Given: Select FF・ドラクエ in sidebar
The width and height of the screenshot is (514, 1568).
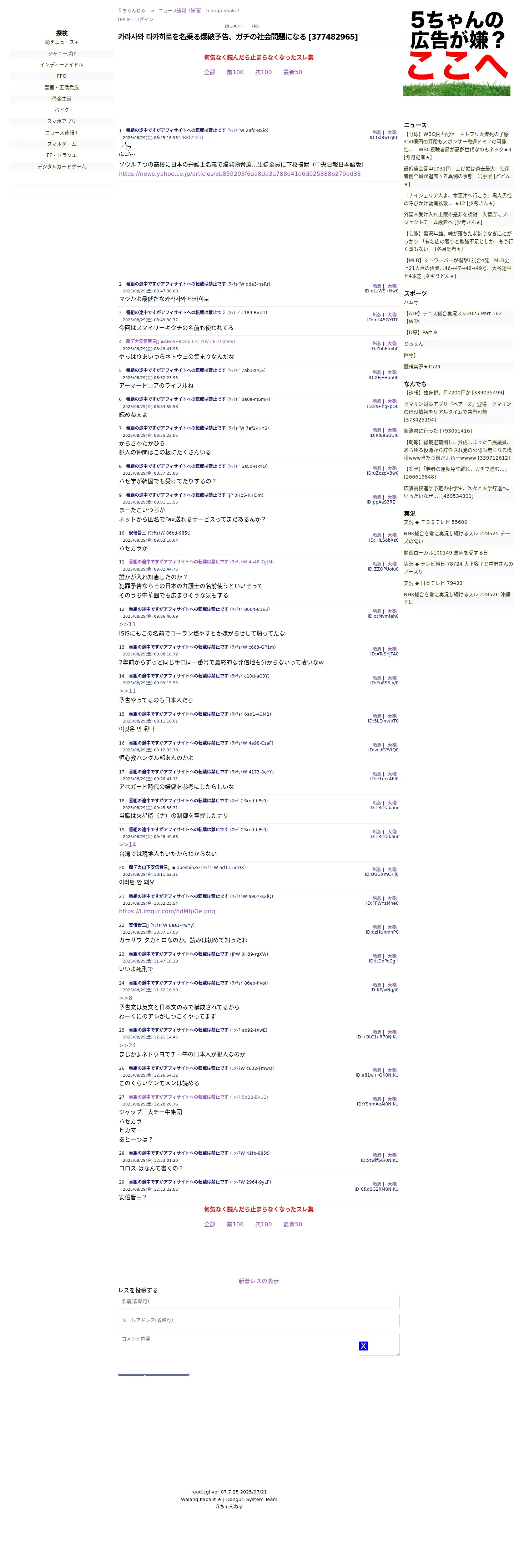Looking at the screenshot, I should tap(61, 155).
